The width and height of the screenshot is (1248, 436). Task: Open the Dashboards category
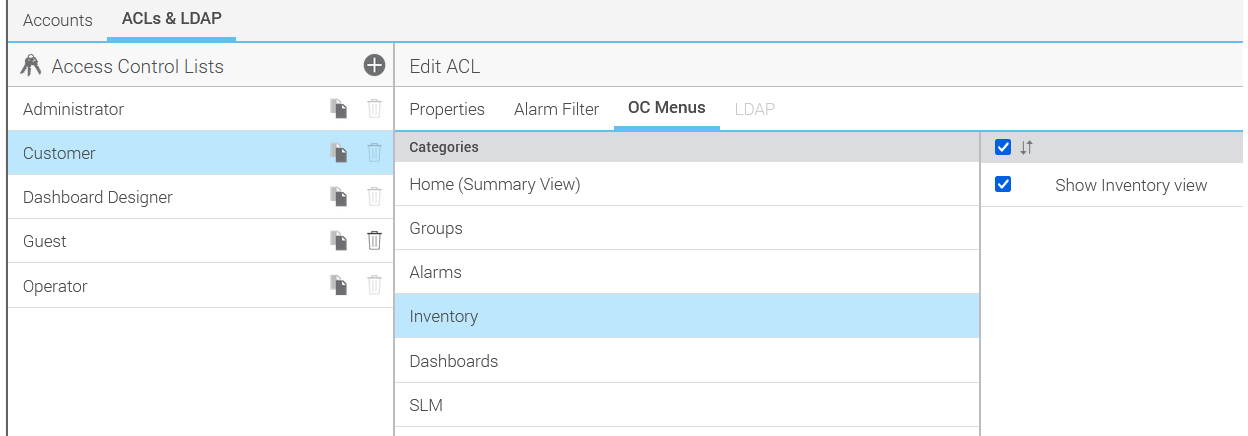(453, 361)
